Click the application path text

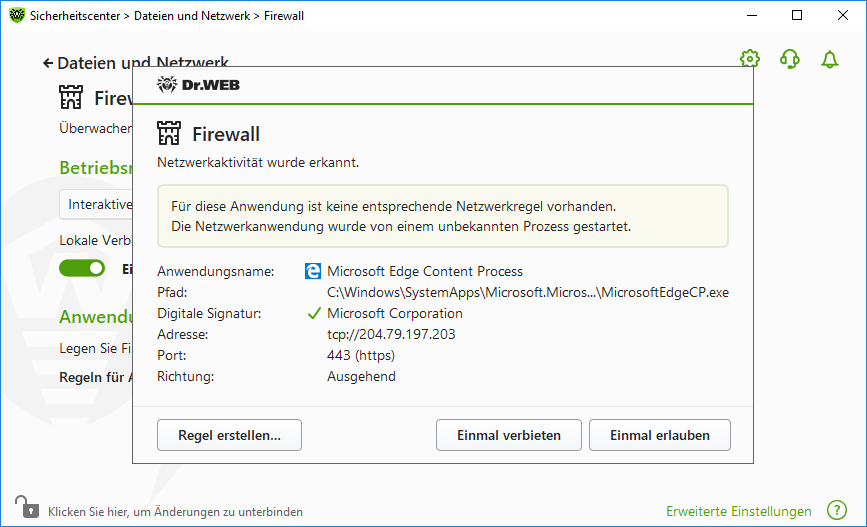529,292
